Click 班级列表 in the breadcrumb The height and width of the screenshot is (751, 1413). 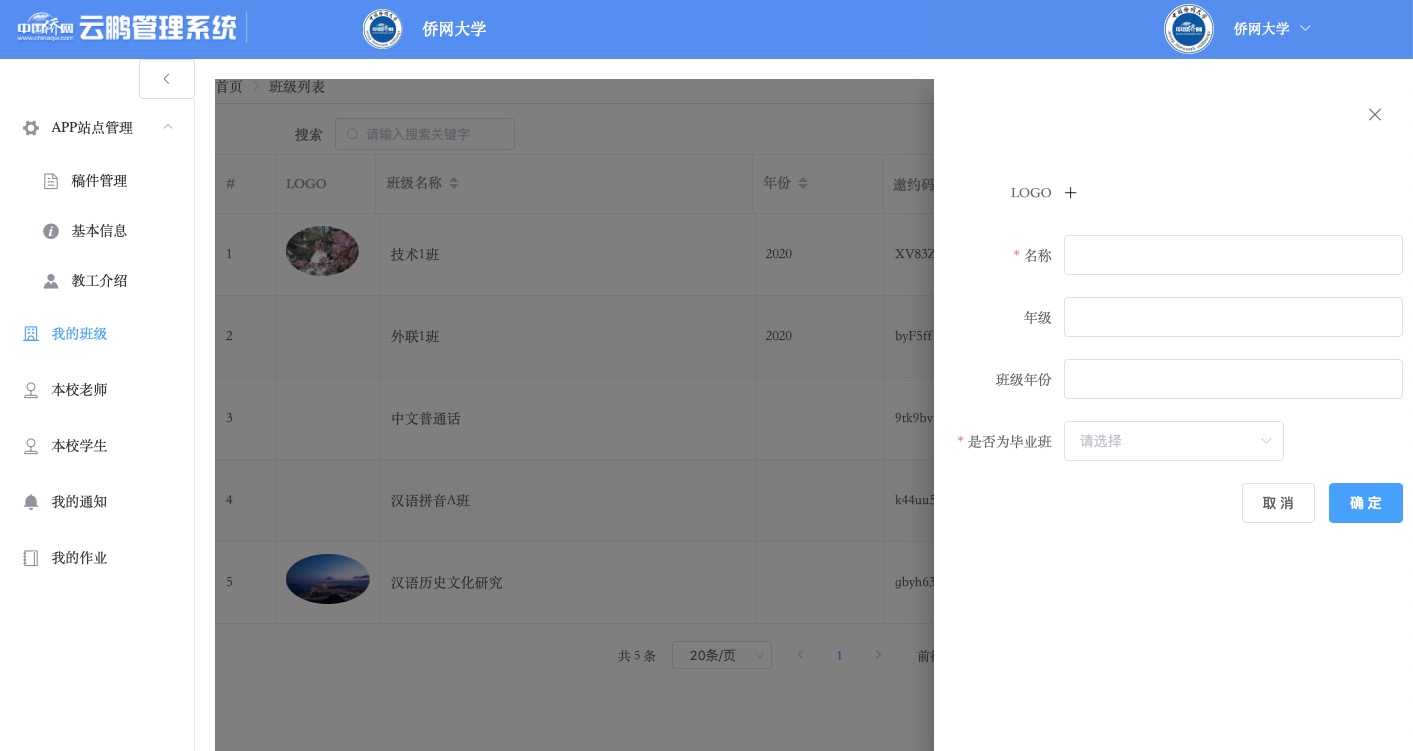(x=297, y=87)
